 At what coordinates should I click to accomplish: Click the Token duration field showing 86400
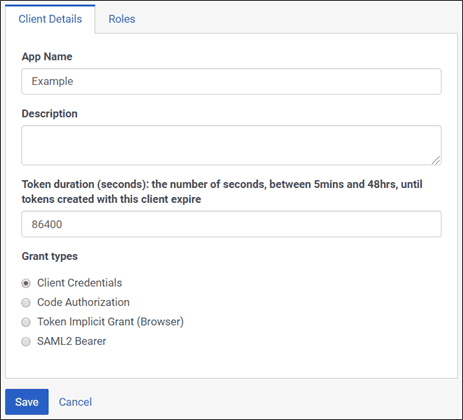point(231,224)
